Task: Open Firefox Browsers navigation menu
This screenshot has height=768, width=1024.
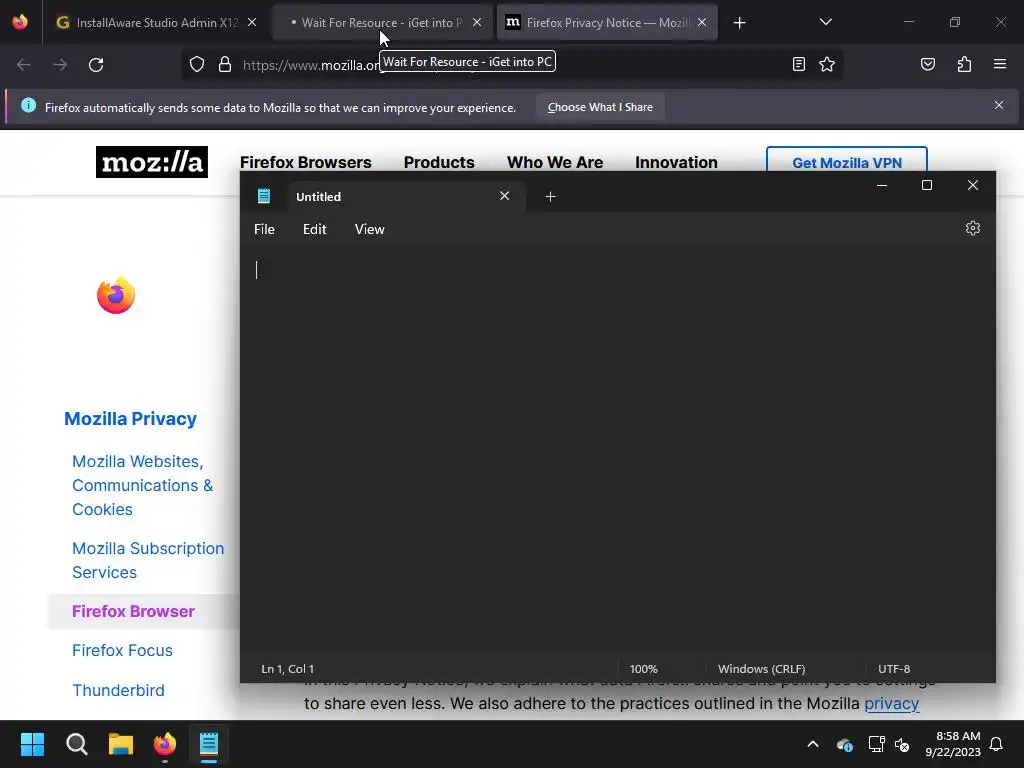Action: pyautogui.click(x=306, y=162)
